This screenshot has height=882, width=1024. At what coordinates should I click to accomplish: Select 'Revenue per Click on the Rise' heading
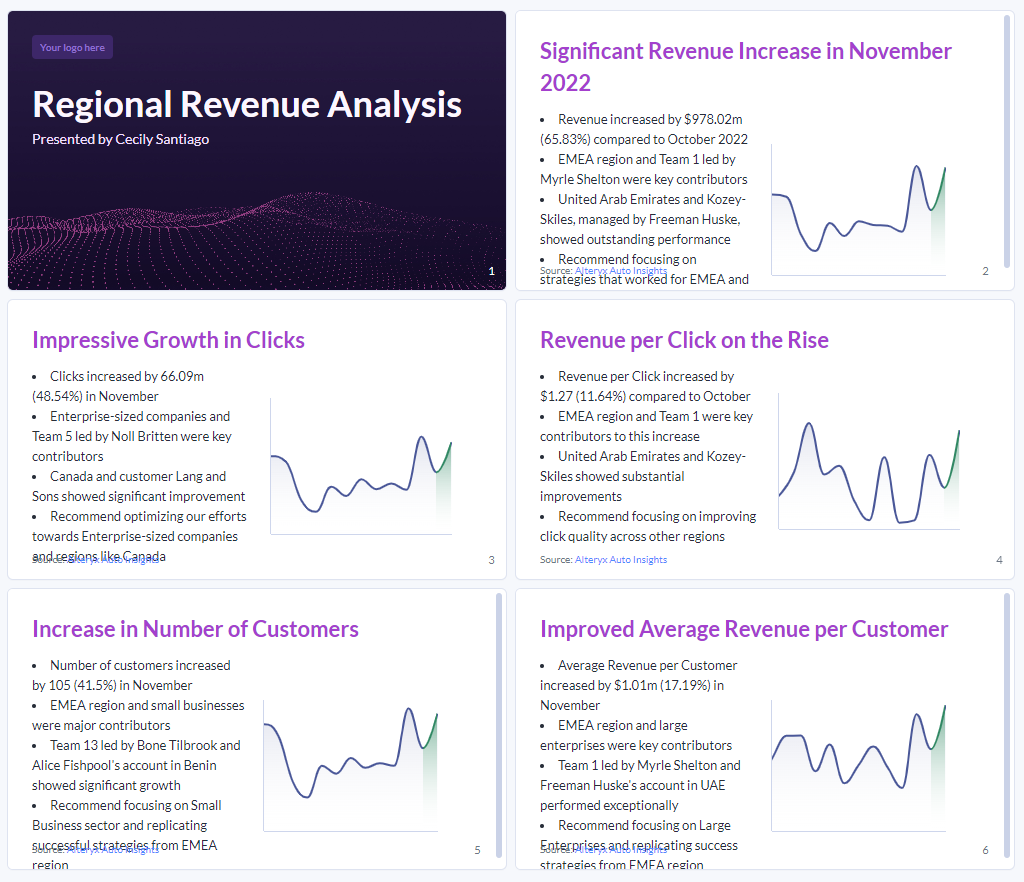684,340
